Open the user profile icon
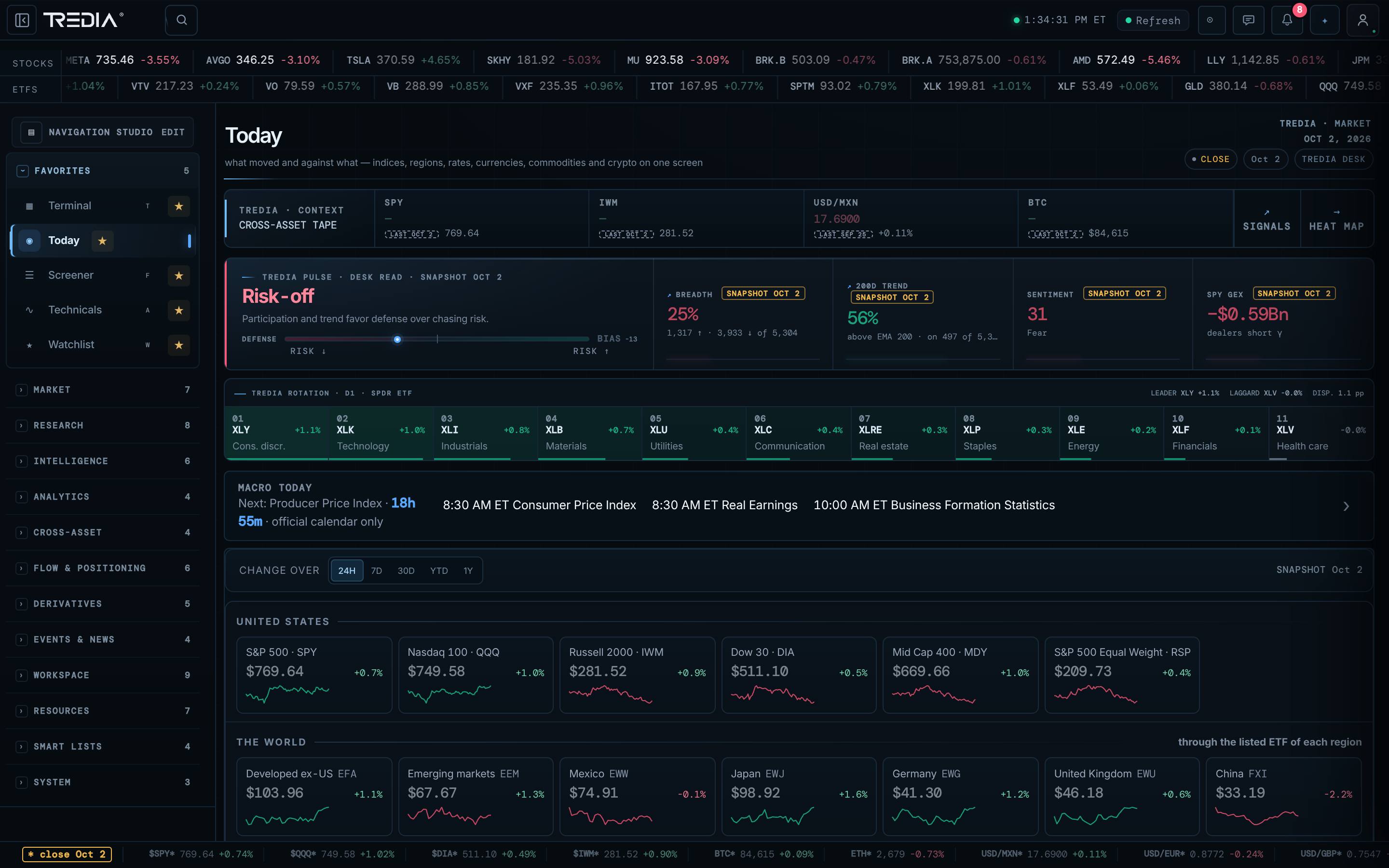The image size is (1389, 868). [x=1362, y=20]
